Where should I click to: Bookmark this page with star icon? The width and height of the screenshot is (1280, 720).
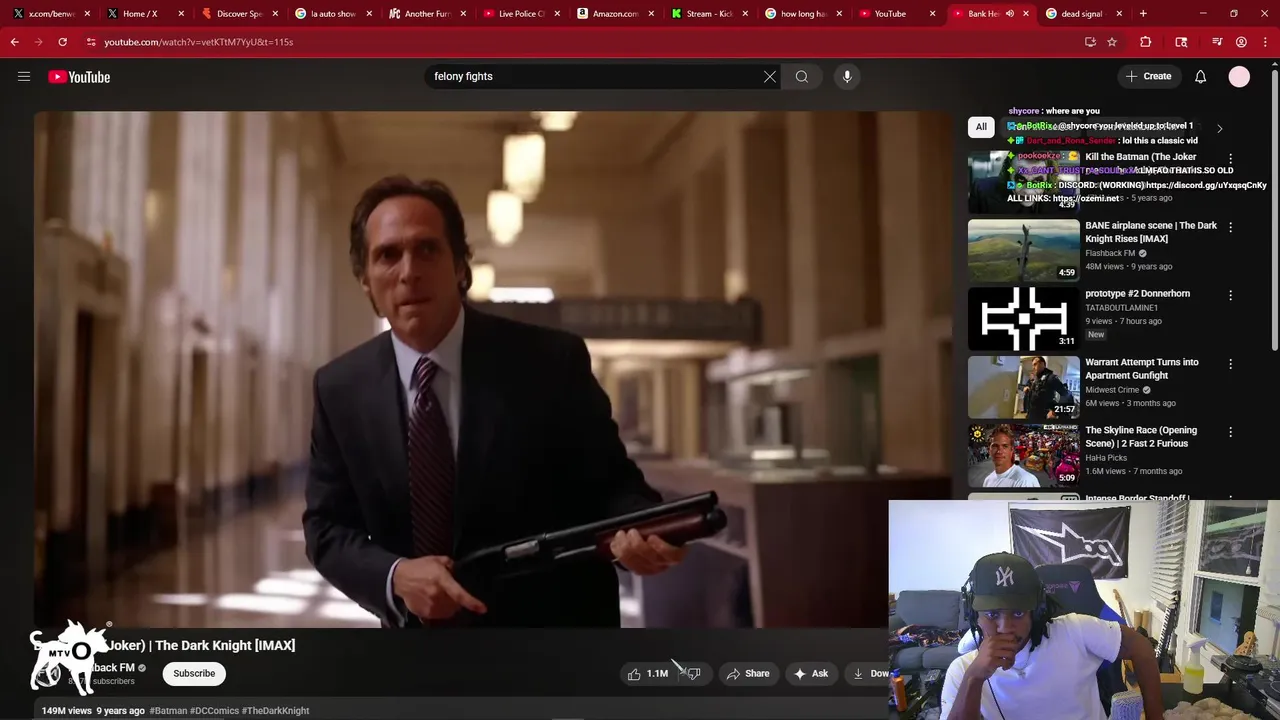(1112, 42)
